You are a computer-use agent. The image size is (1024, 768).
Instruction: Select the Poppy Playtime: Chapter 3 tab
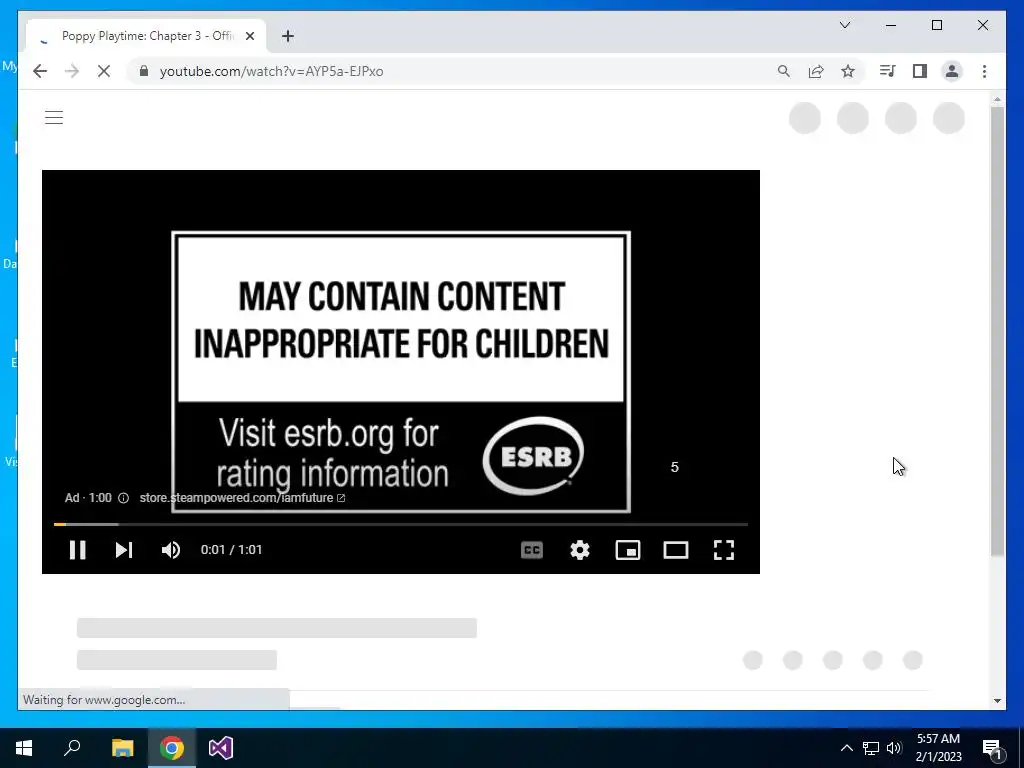(146, 36)
